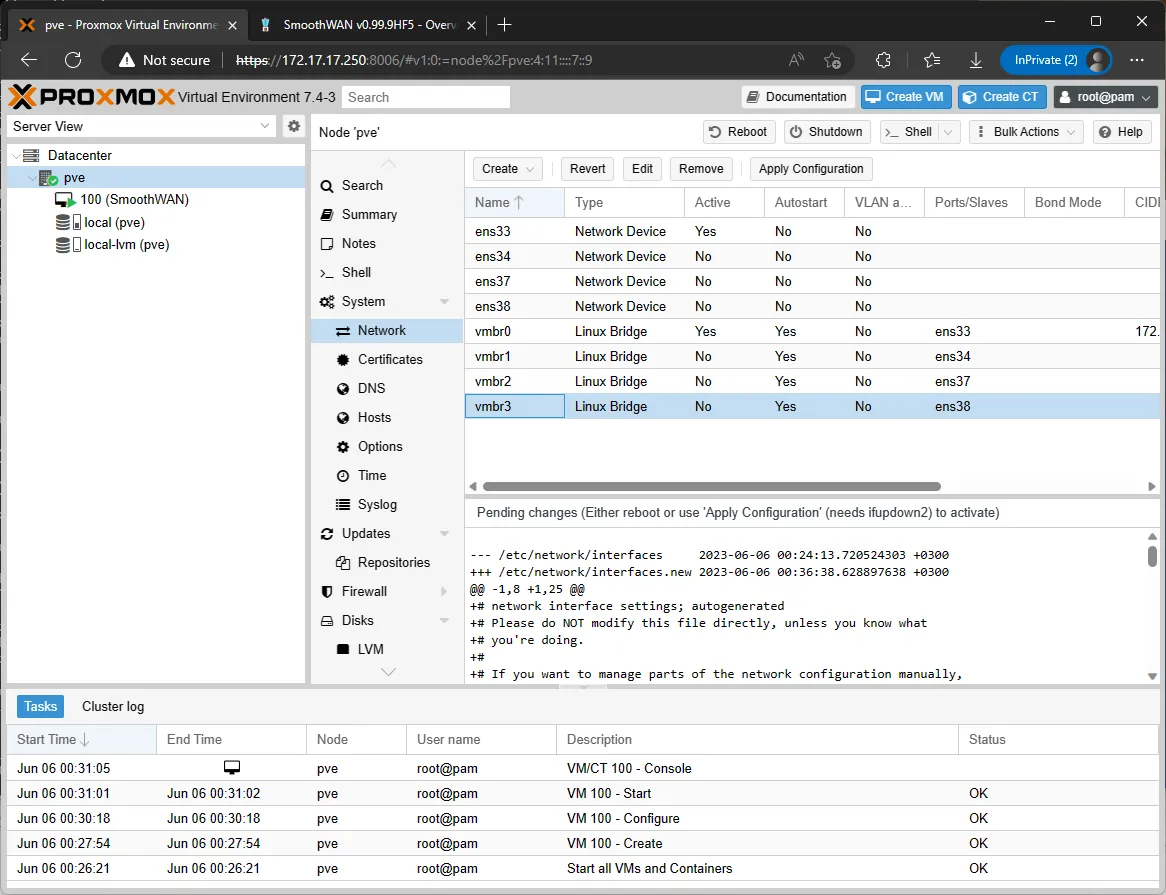Open the DNS settings page

click(371, 388)
